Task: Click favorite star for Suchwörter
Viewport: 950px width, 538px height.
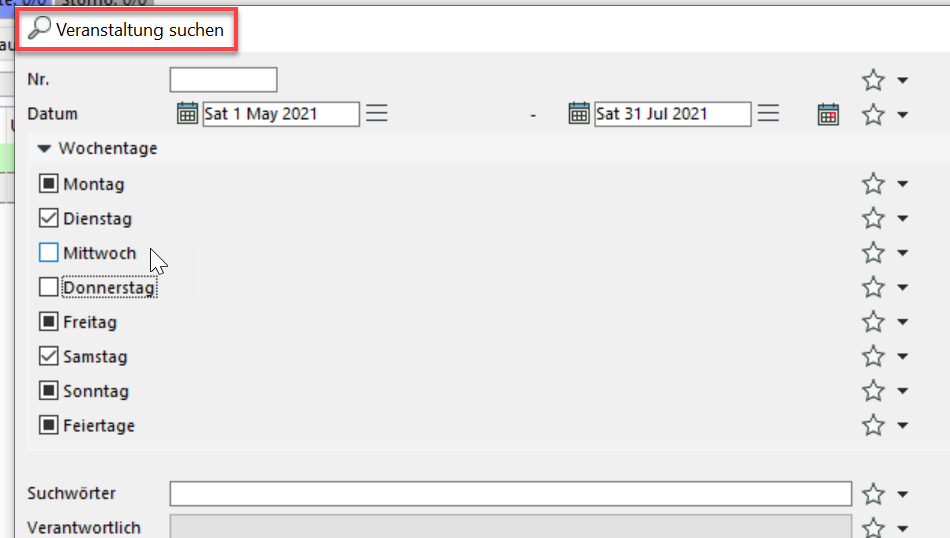Action: point(873,494)
